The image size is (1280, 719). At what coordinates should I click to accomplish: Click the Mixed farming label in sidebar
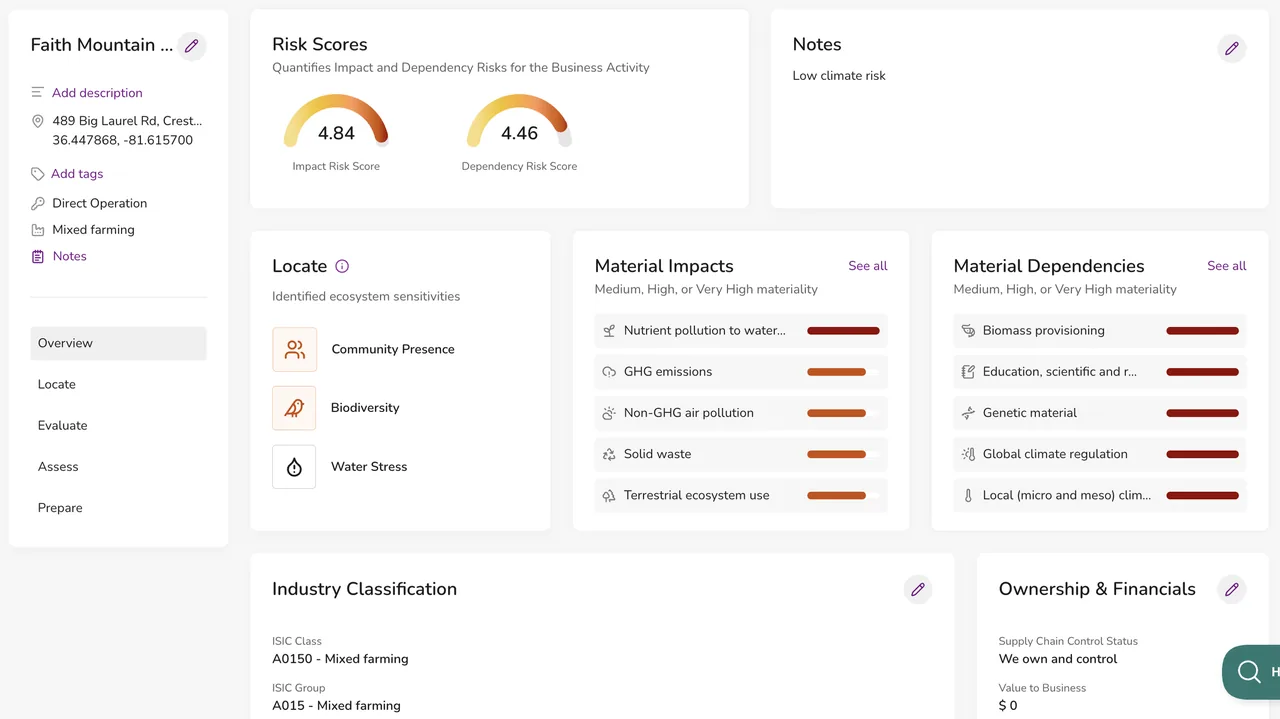point(93,230)
